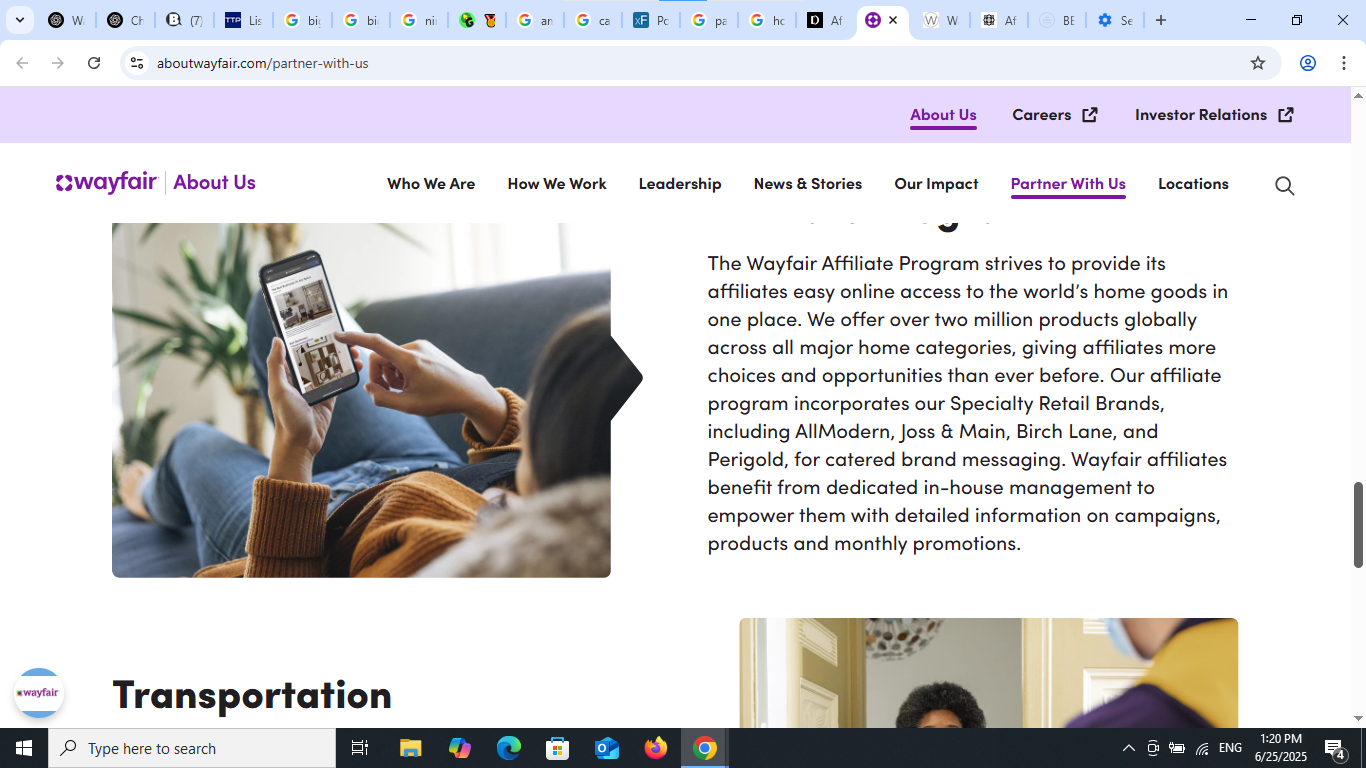Click About Us text beside the Wayfair logo
Image resolution: width=1366 pixels, height=768 pixels.
click(214, 182)
